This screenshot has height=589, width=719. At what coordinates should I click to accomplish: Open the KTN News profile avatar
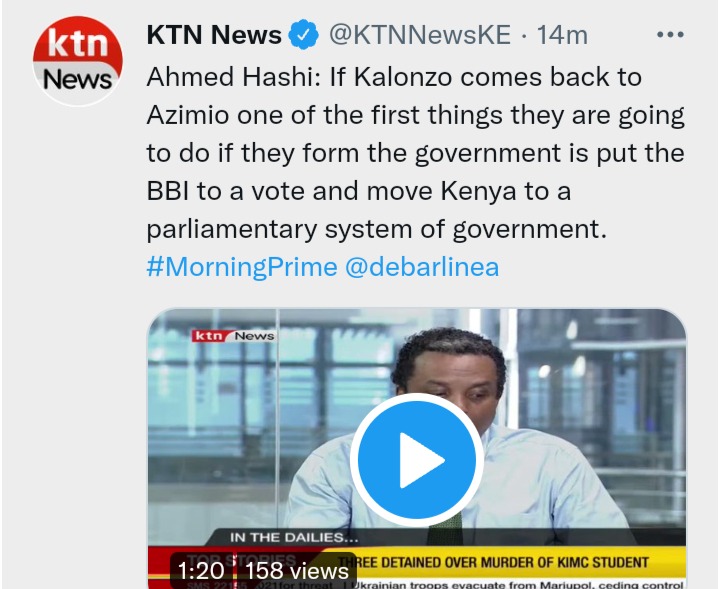pyautogui.click(x=77, y=61)
